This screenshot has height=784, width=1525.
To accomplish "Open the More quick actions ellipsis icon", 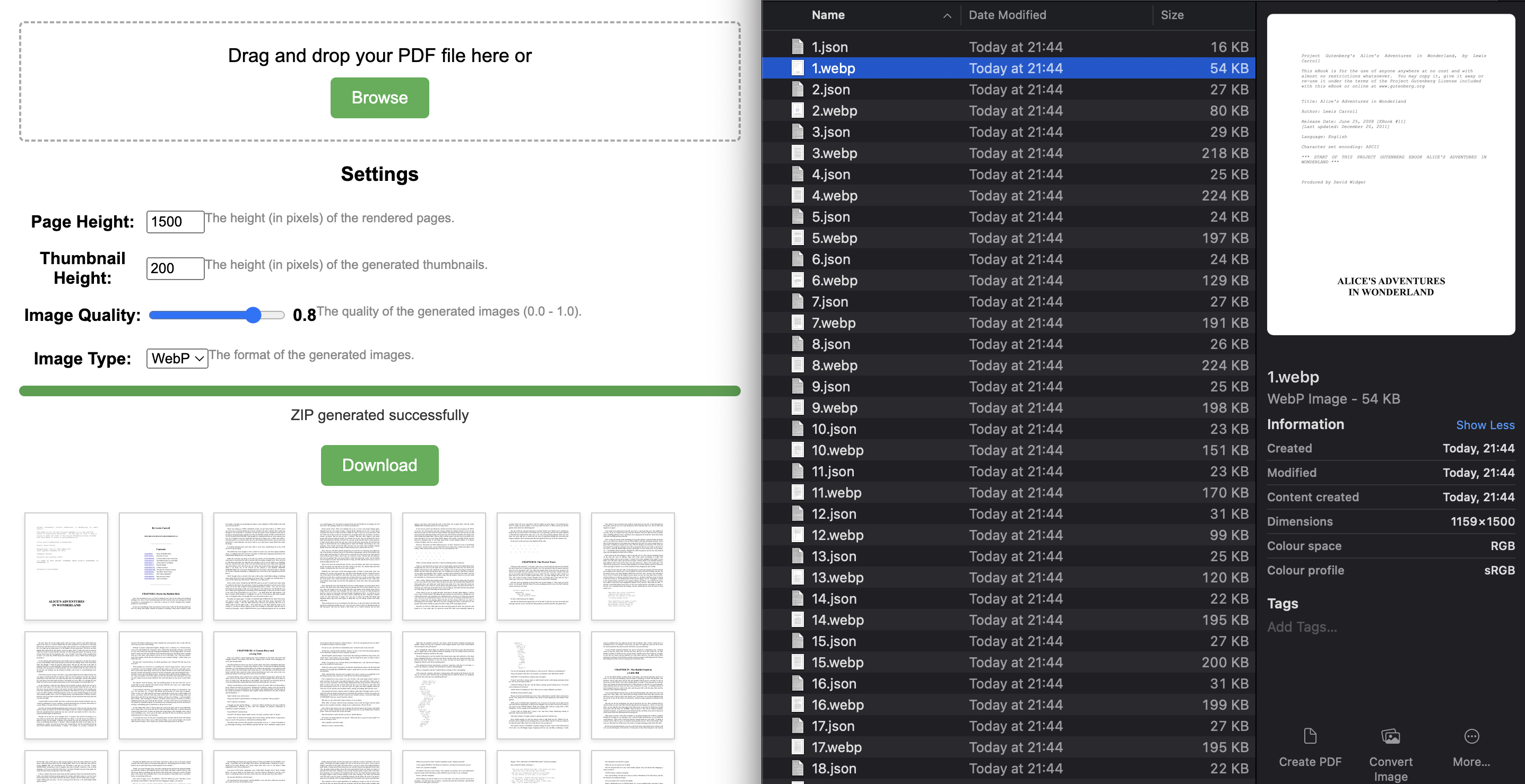I will [x=1472, y=736].
